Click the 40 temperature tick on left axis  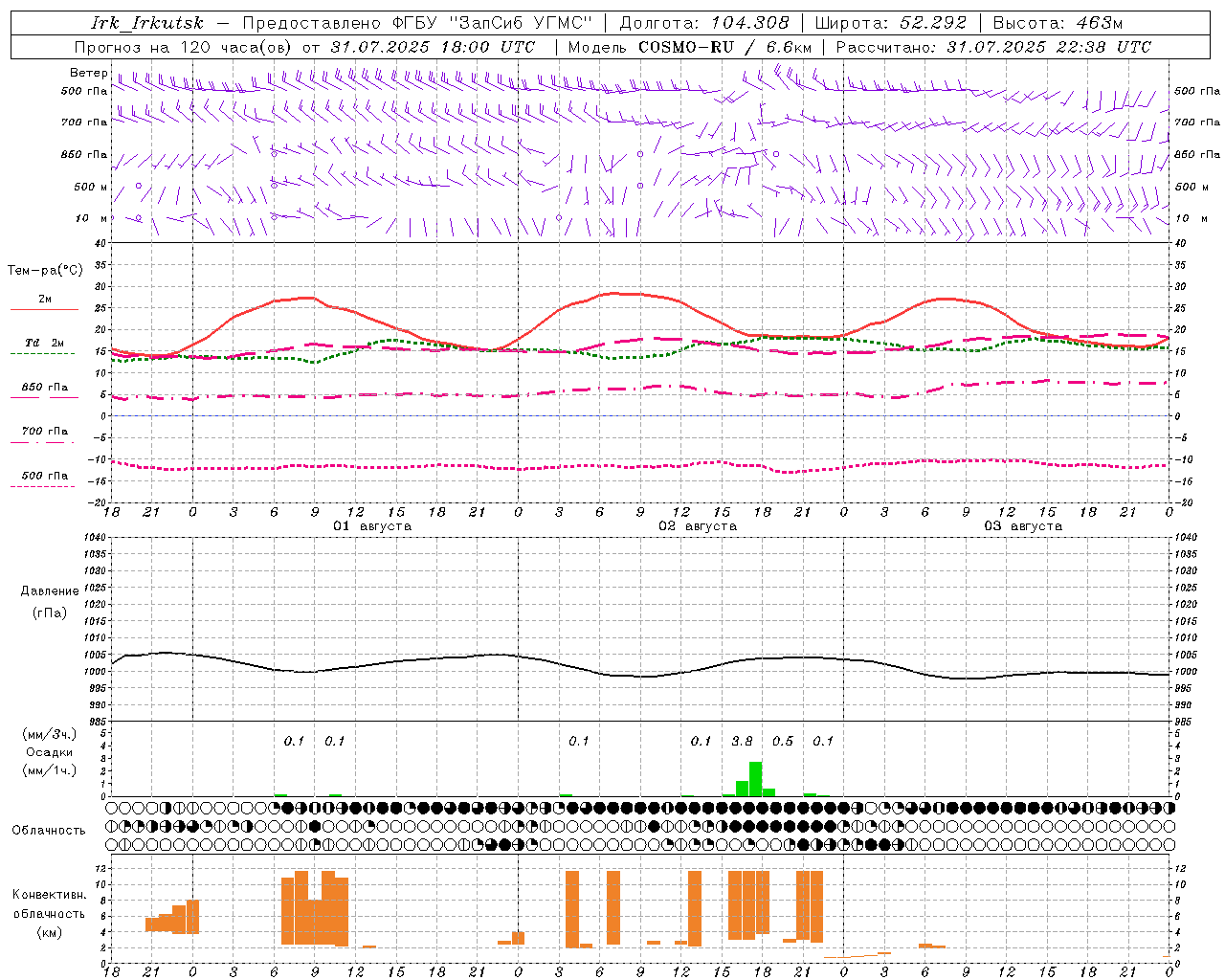tap(100, 244)
